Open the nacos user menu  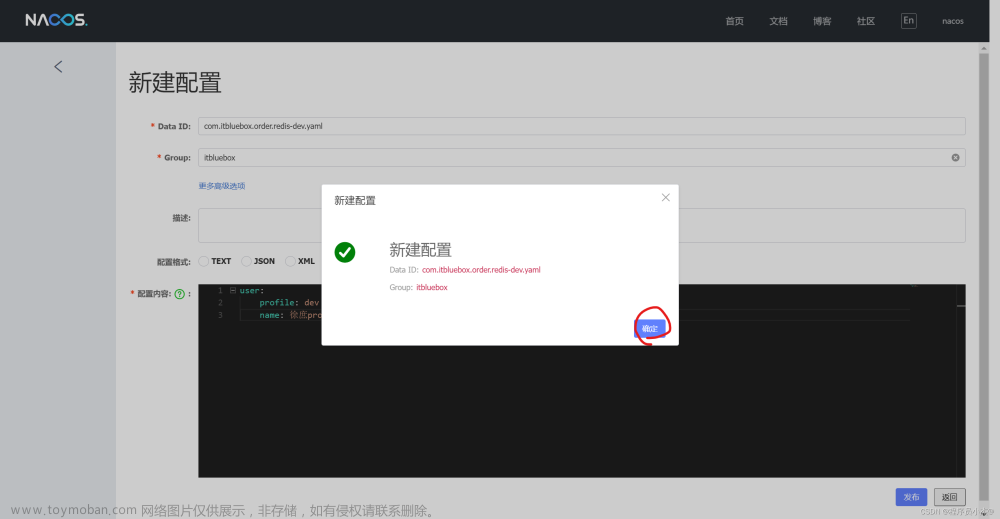click(953, 21)
